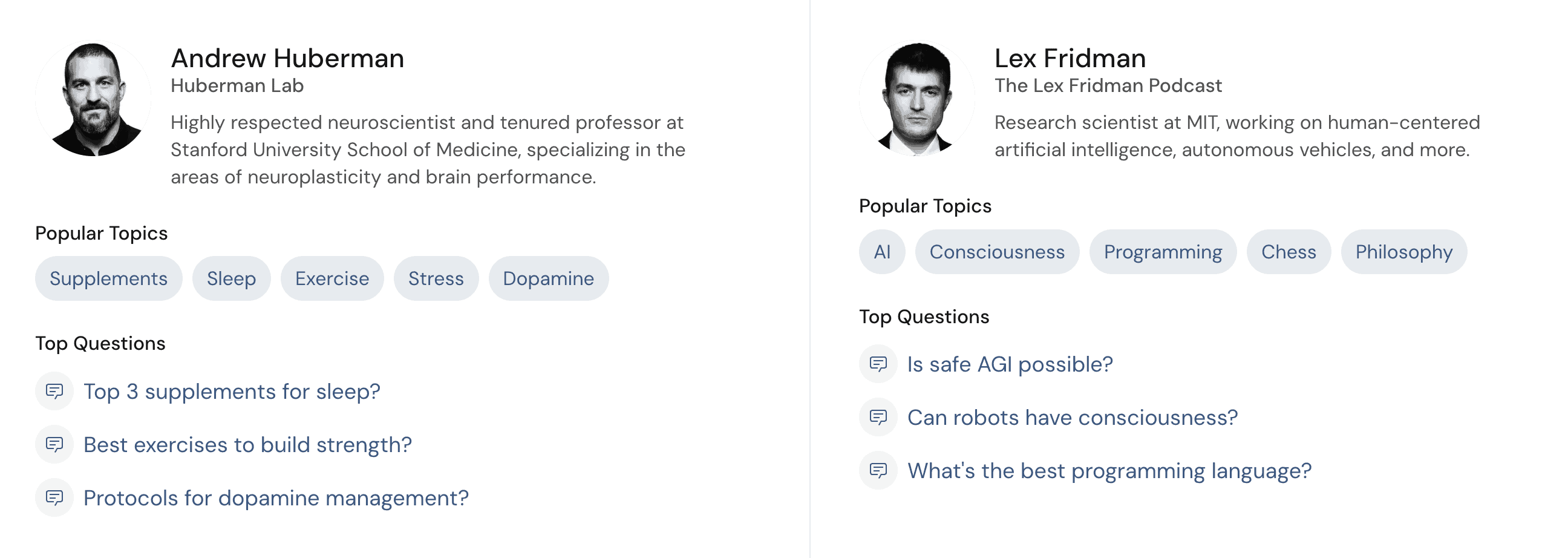1568x558 pixels.
Task: Select the Chess topic tag
Action: [x=1288, y=252]
